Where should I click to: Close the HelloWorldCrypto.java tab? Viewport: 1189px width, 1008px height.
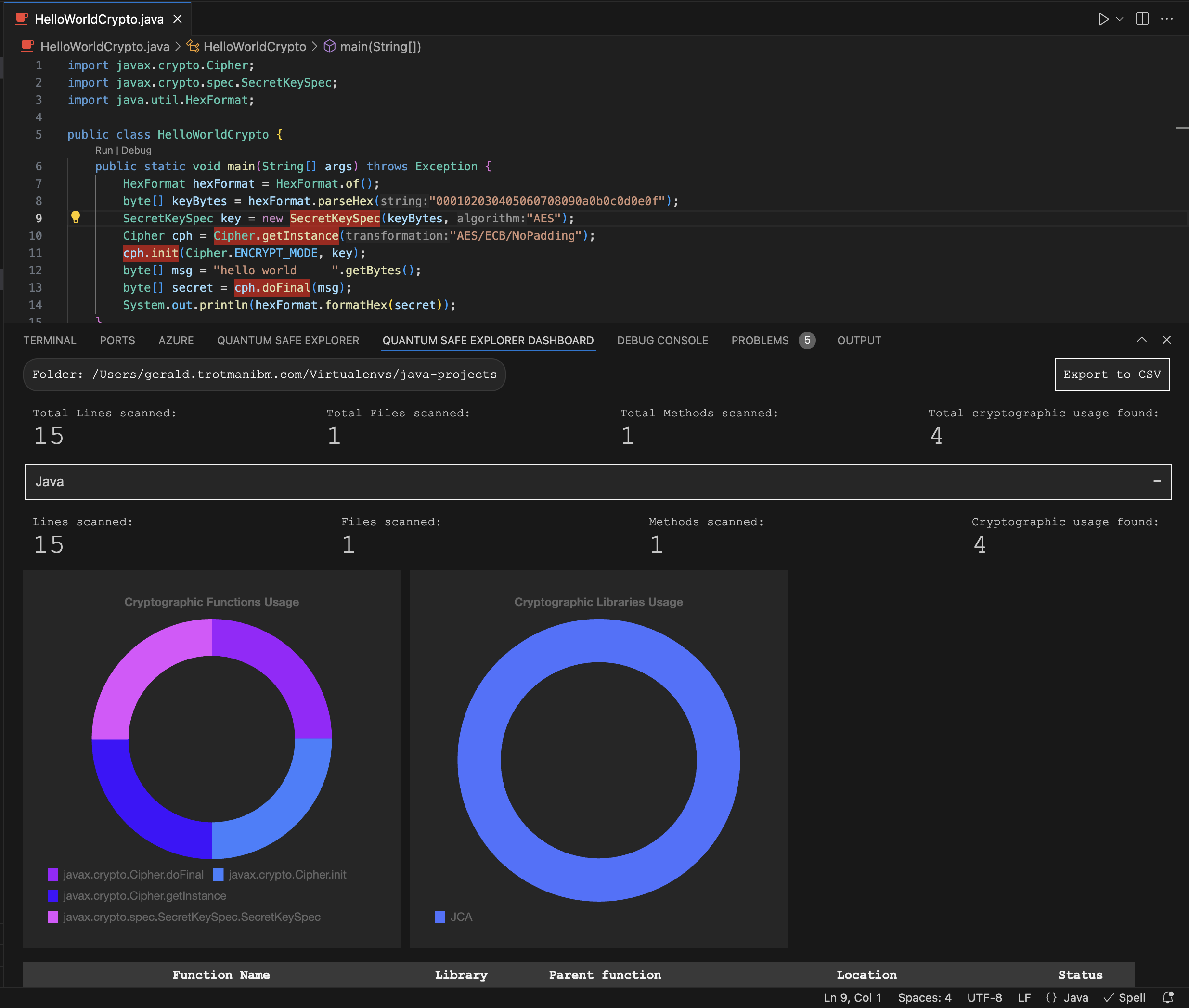pyautogui.click(x=178, y=19)
